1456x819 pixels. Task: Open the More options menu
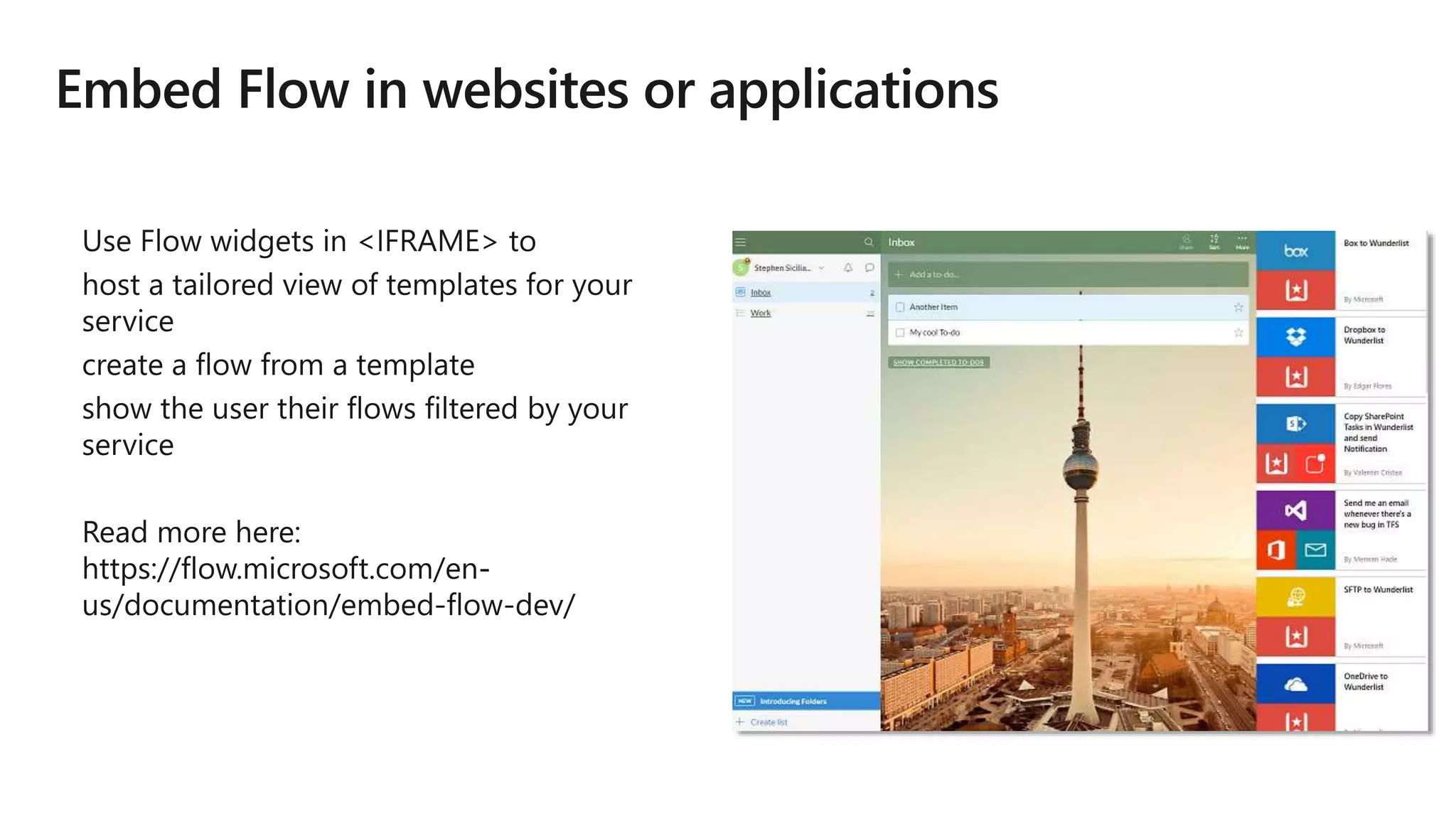[x=1242, y=242]
